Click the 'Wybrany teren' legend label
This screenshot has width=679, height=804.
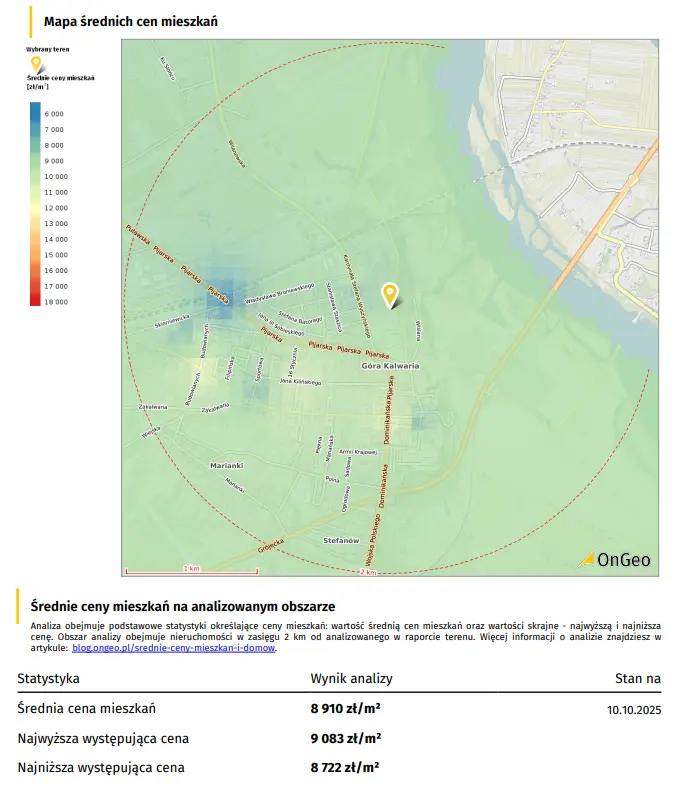click(x=48, y=49)
